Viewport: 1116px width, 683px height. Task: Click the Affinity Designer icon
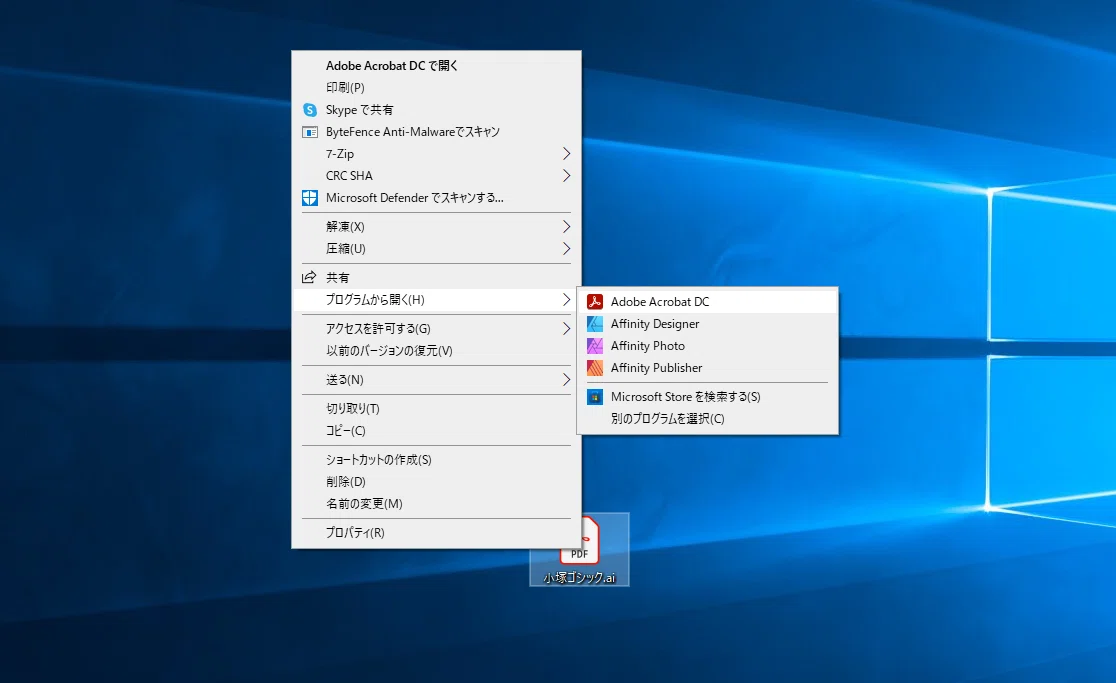coord(594,324)
